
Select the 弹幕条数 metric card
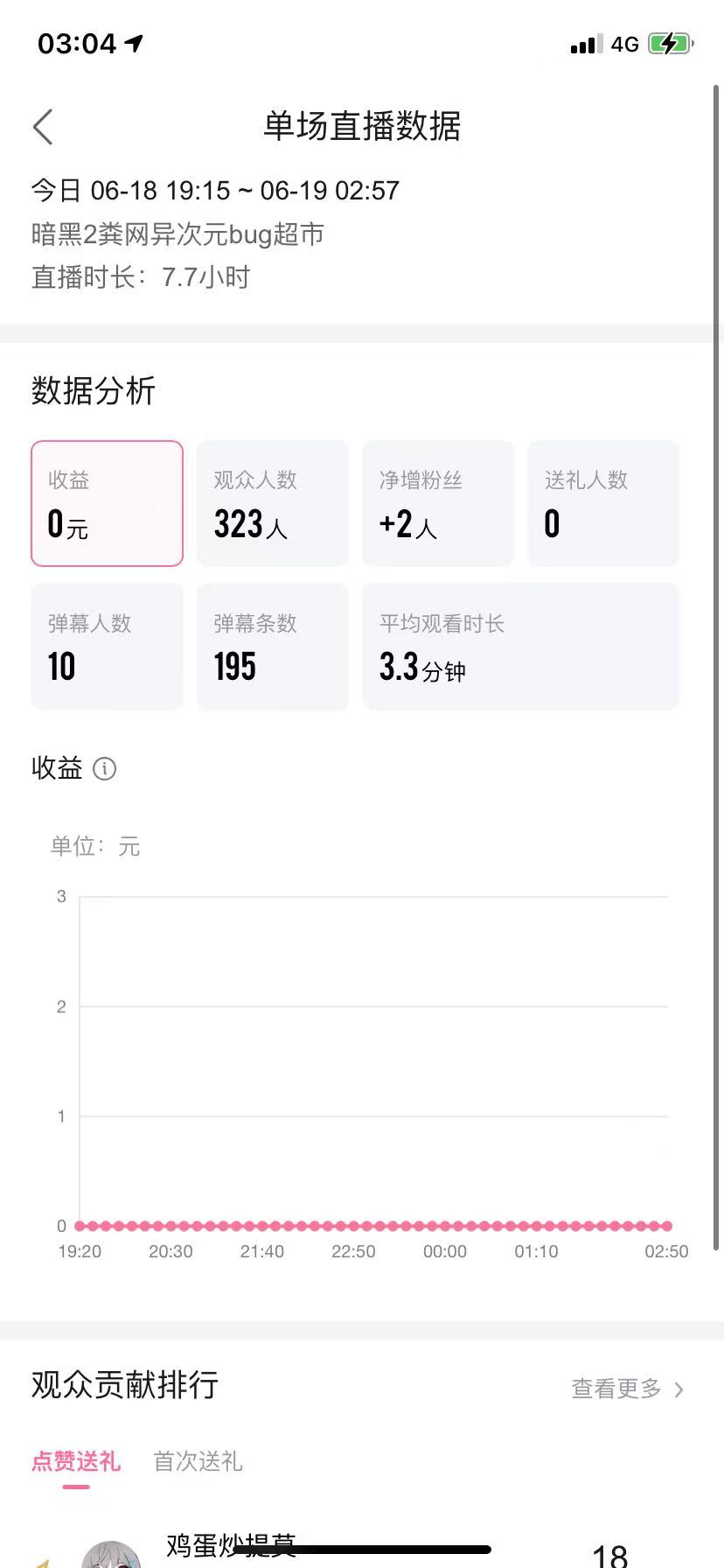pos(273,646)
